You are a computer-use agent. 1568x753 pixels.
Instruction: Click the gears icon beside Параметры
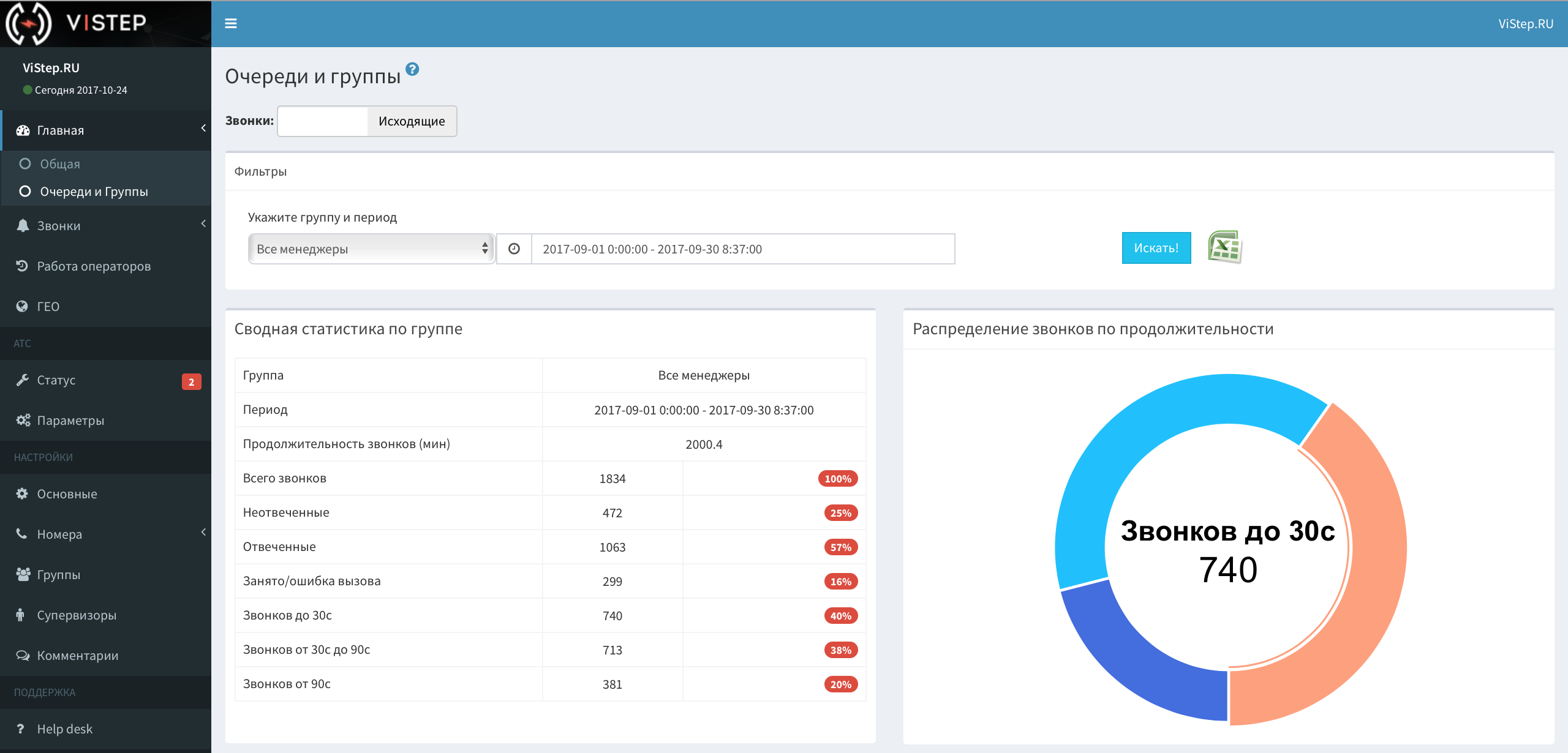pyautogui.click(x=23, y=421)
